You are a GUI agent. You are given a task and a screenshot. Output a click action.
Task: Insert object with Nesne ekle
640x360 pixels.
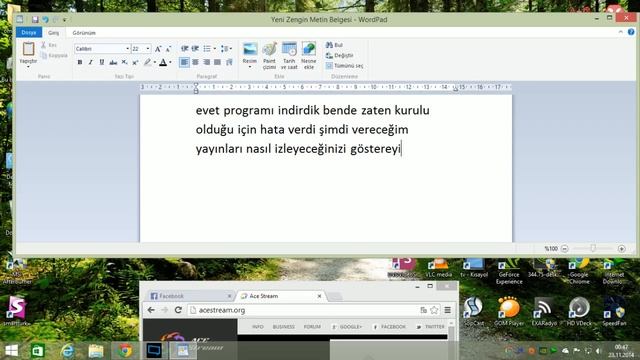tap(309, 56)
